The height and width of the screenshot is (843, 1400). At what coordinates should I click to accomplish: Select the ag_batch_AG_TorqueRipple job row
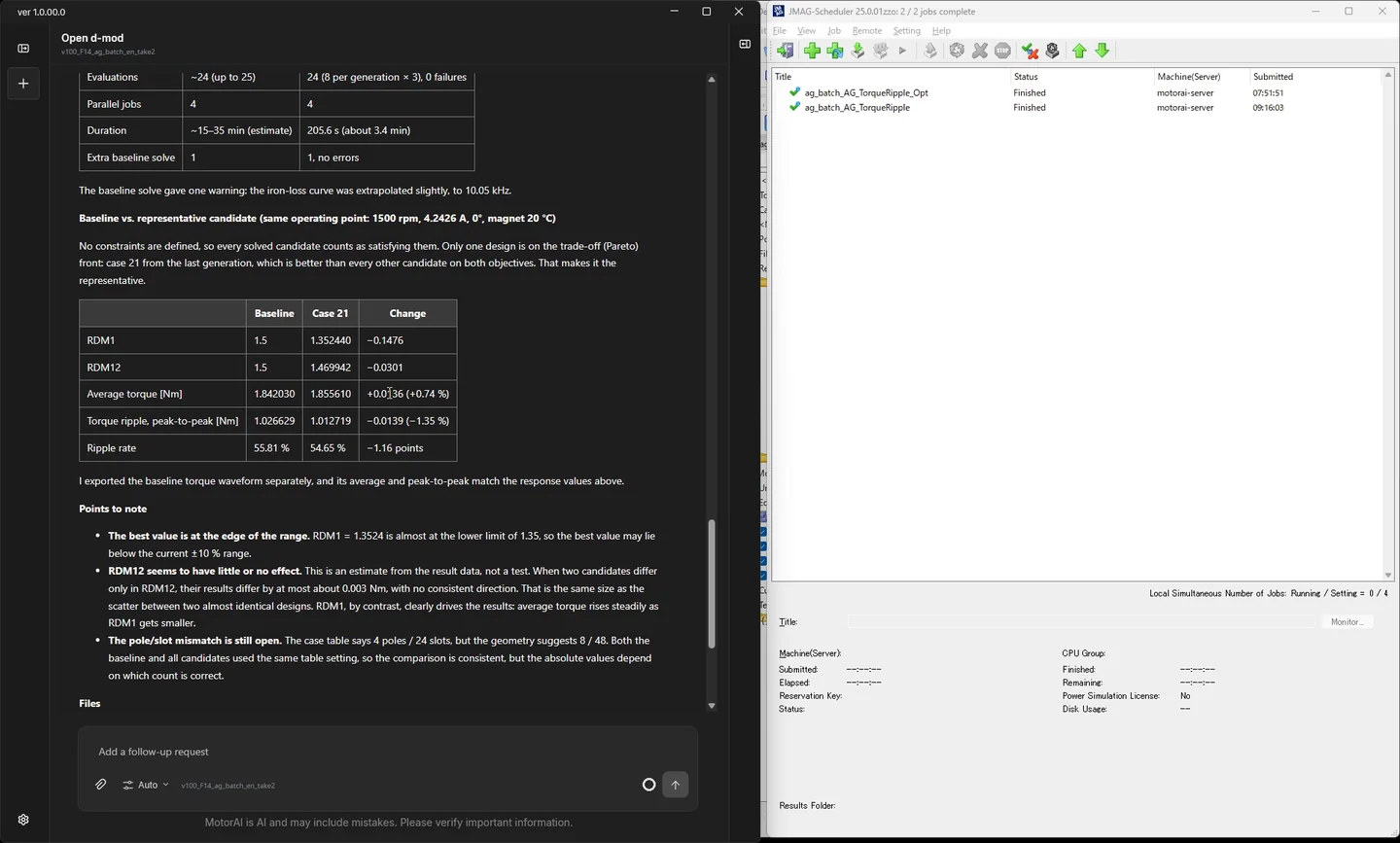point(1077,108)
